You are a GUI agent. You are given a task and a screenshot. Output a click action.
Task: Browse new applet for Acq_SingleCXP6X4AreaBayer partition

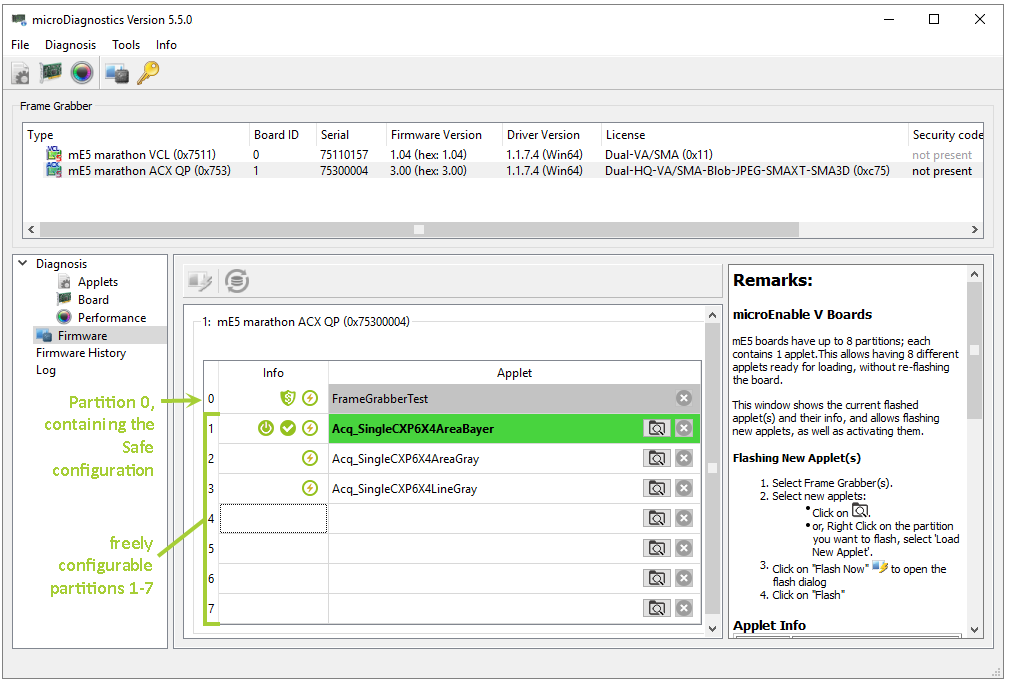click(x=657, y=428)
